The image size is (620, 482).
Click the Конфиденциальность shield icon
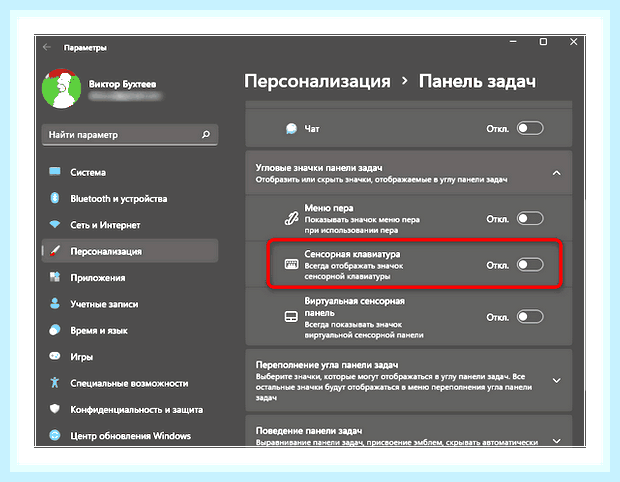(55, 408)
